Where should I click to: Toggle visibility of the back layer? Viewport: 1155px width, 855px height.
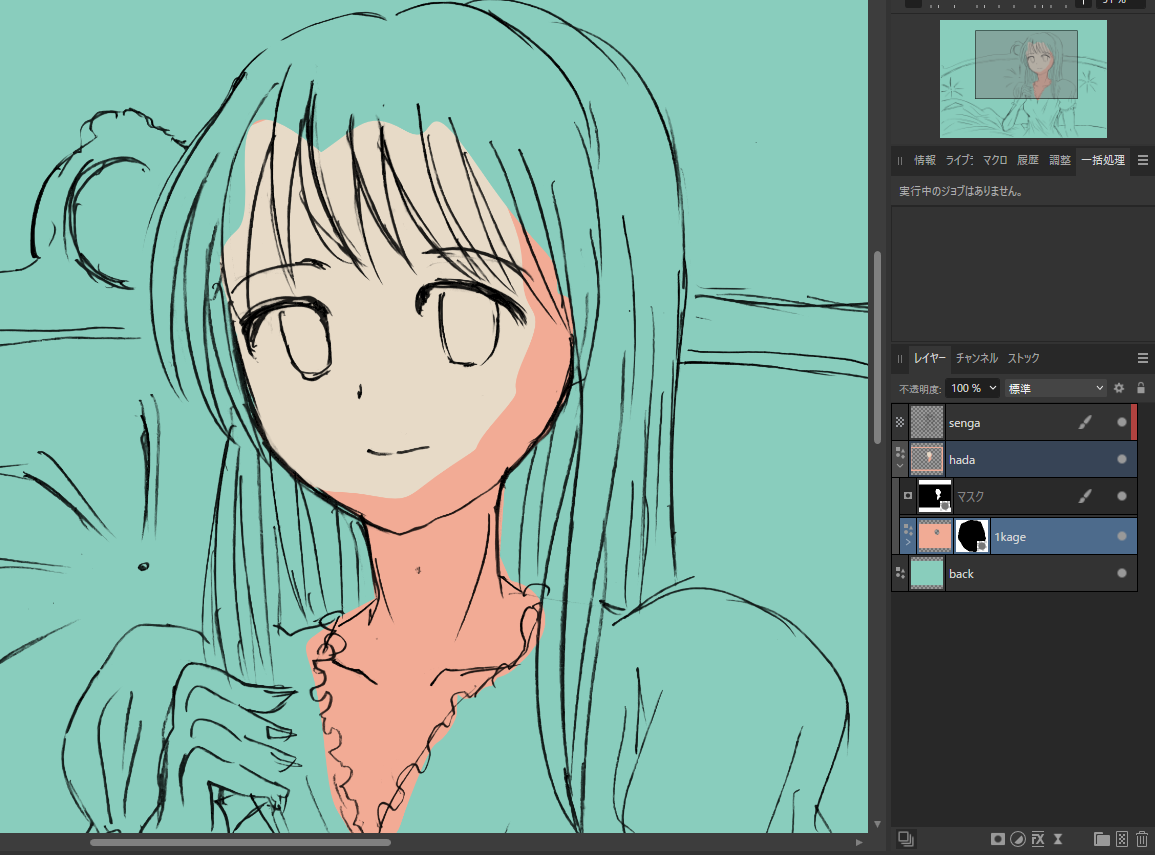click(1122, 574)
